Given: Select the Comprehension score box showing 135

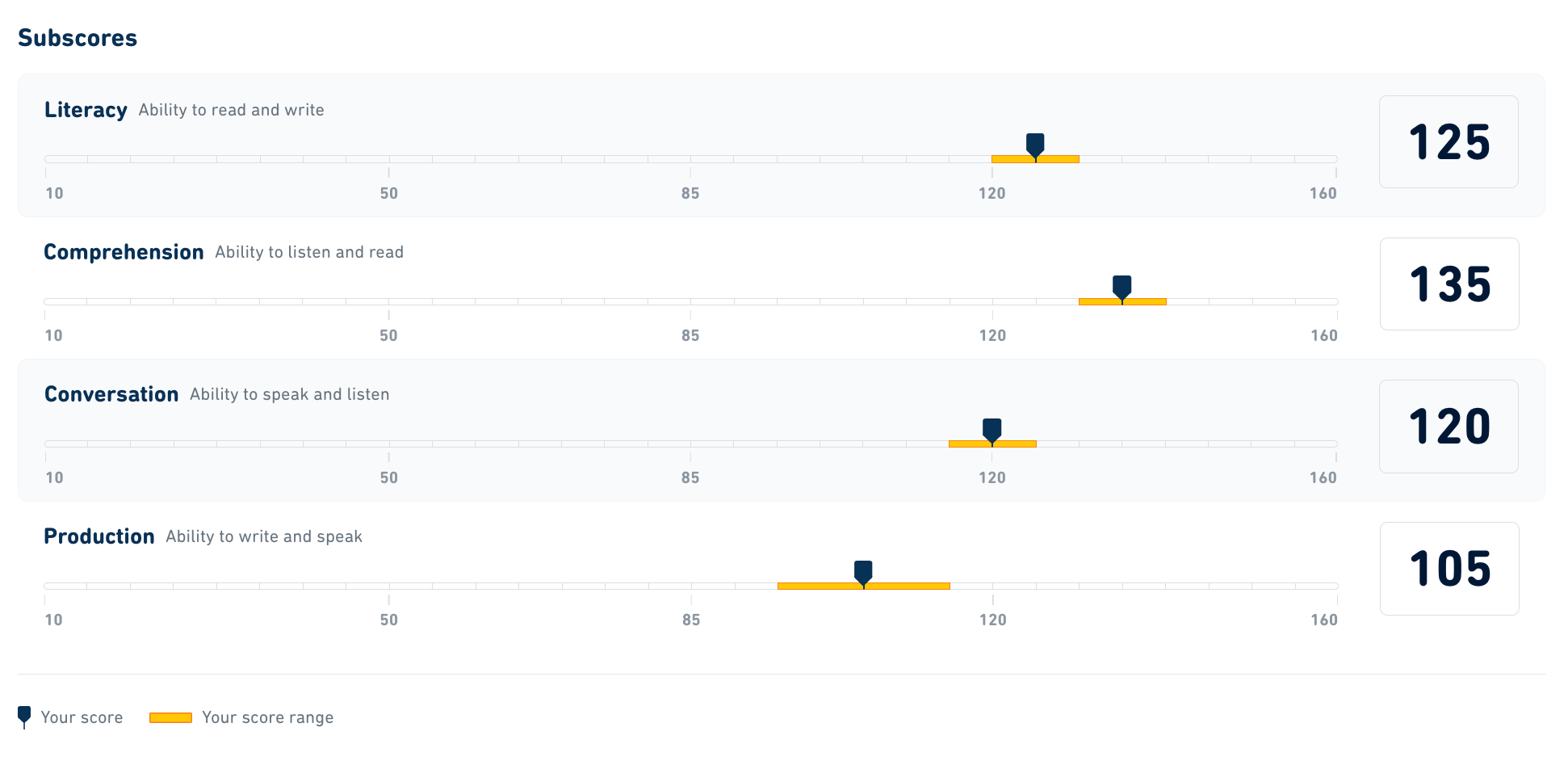Looking at the screenshot, I should point(1449,284).
